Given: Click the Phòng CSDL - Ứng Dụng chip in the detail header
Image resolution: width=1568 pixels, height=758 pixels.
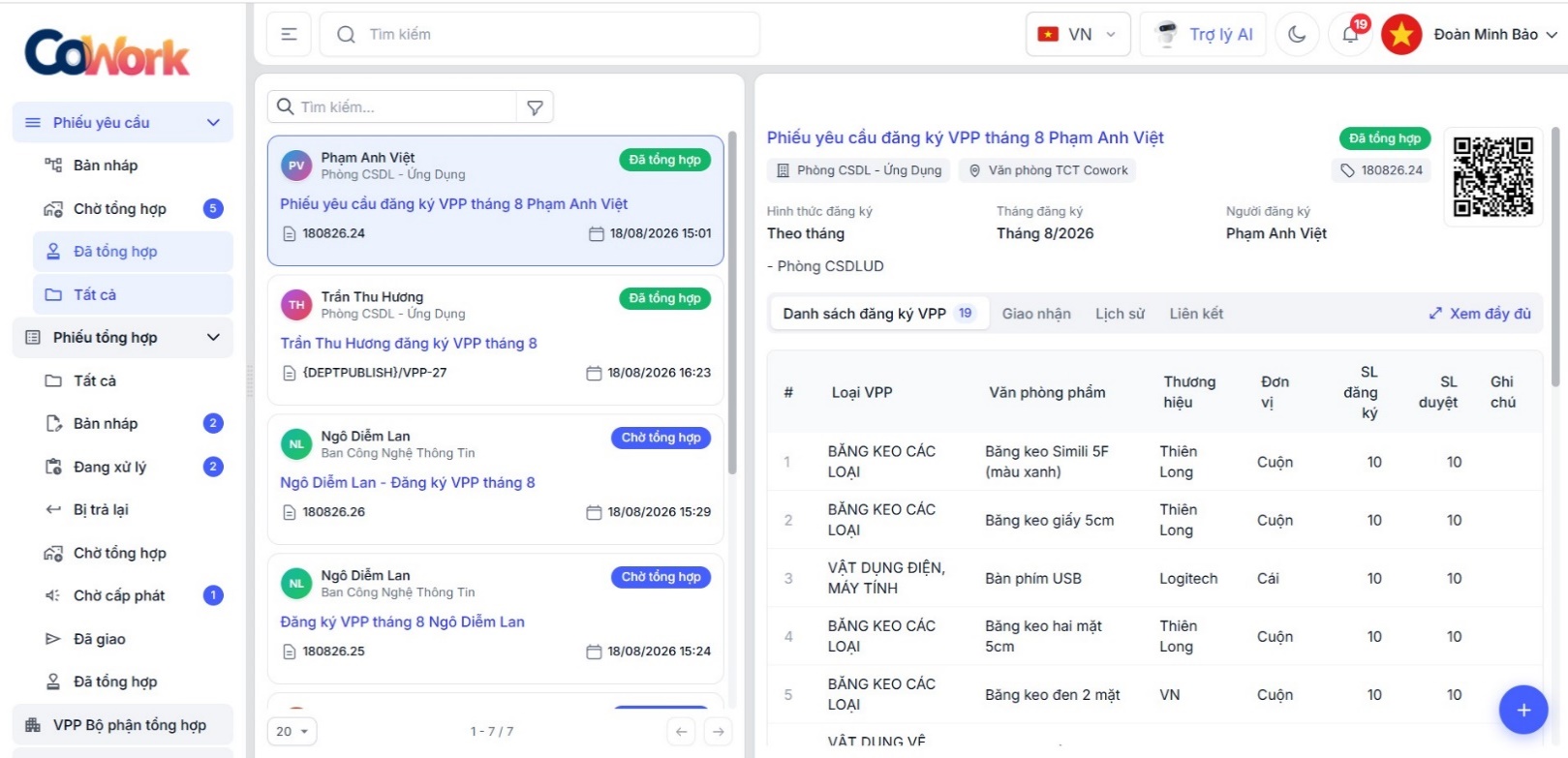Looking at the screenshot, I should click(859, 170).
